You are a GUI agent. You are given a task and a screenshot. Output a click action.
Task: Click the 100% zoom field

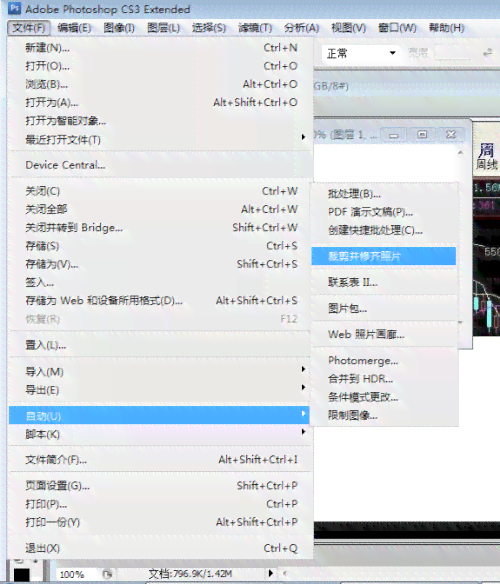pyautogui.click(x=77, y=574)
